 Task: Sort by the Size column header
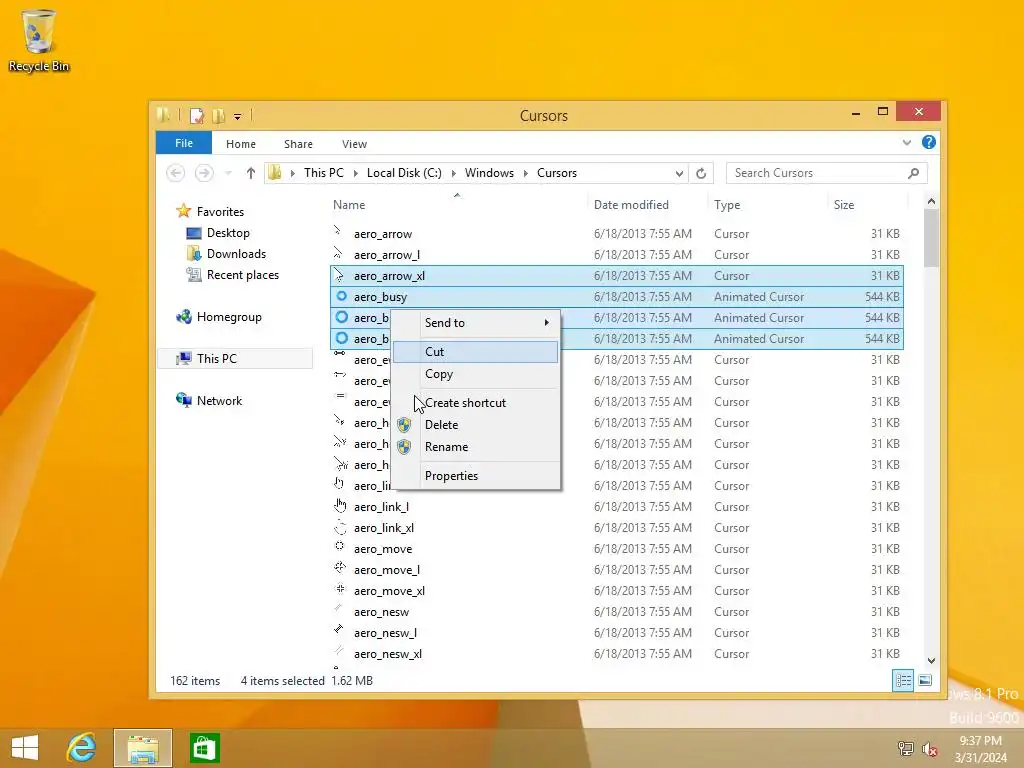(x=843, y=205)
